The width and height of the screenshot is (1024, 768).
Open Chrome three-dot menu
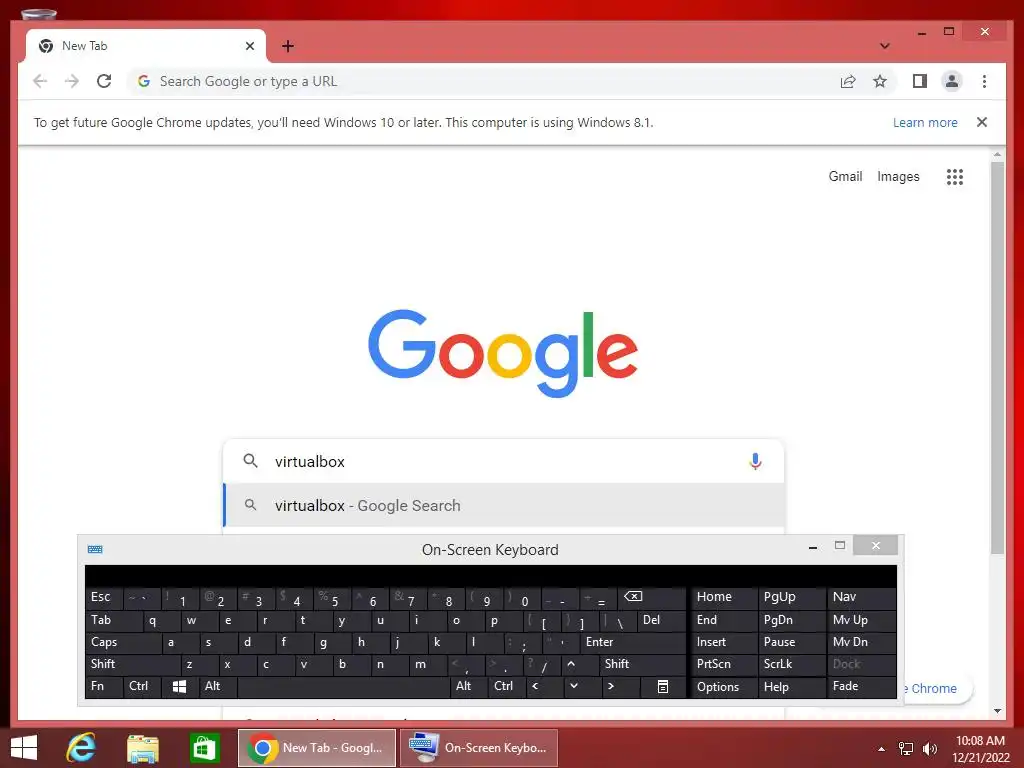click(984, 81)
